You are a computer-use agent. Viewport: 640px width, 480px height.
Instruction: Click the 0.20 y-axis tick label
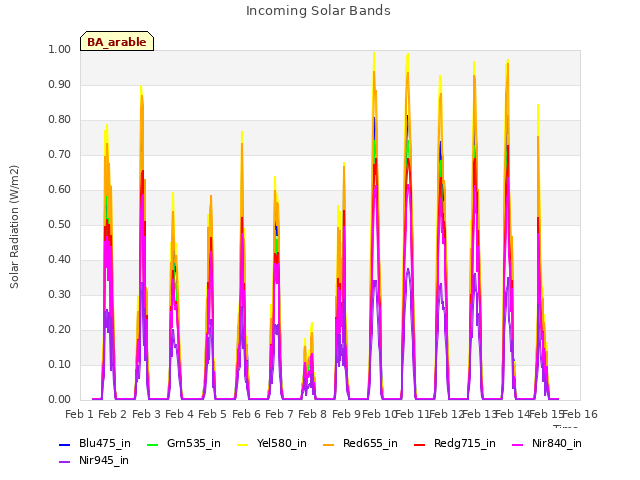60,330
